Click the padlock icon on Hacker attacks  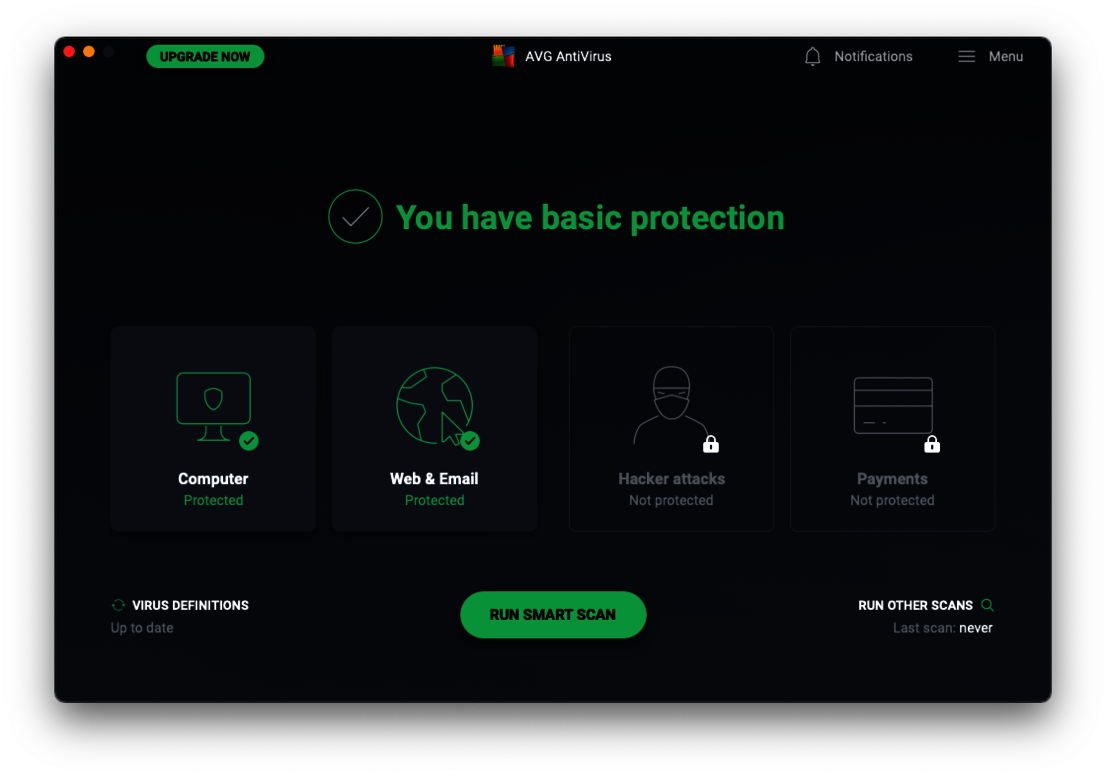point(710,443)
